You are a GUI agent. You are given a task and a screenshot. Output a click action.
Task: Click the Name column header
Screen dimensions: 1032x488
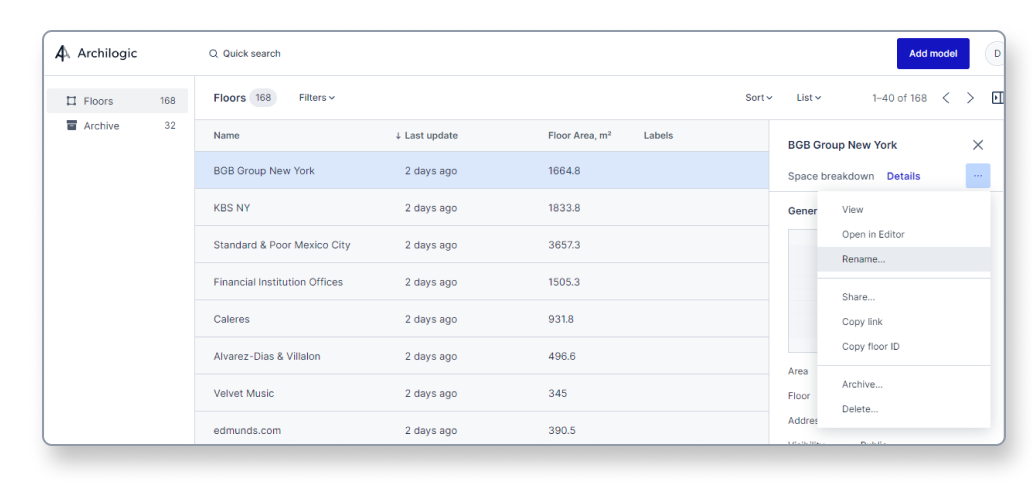tap(226, 136)
